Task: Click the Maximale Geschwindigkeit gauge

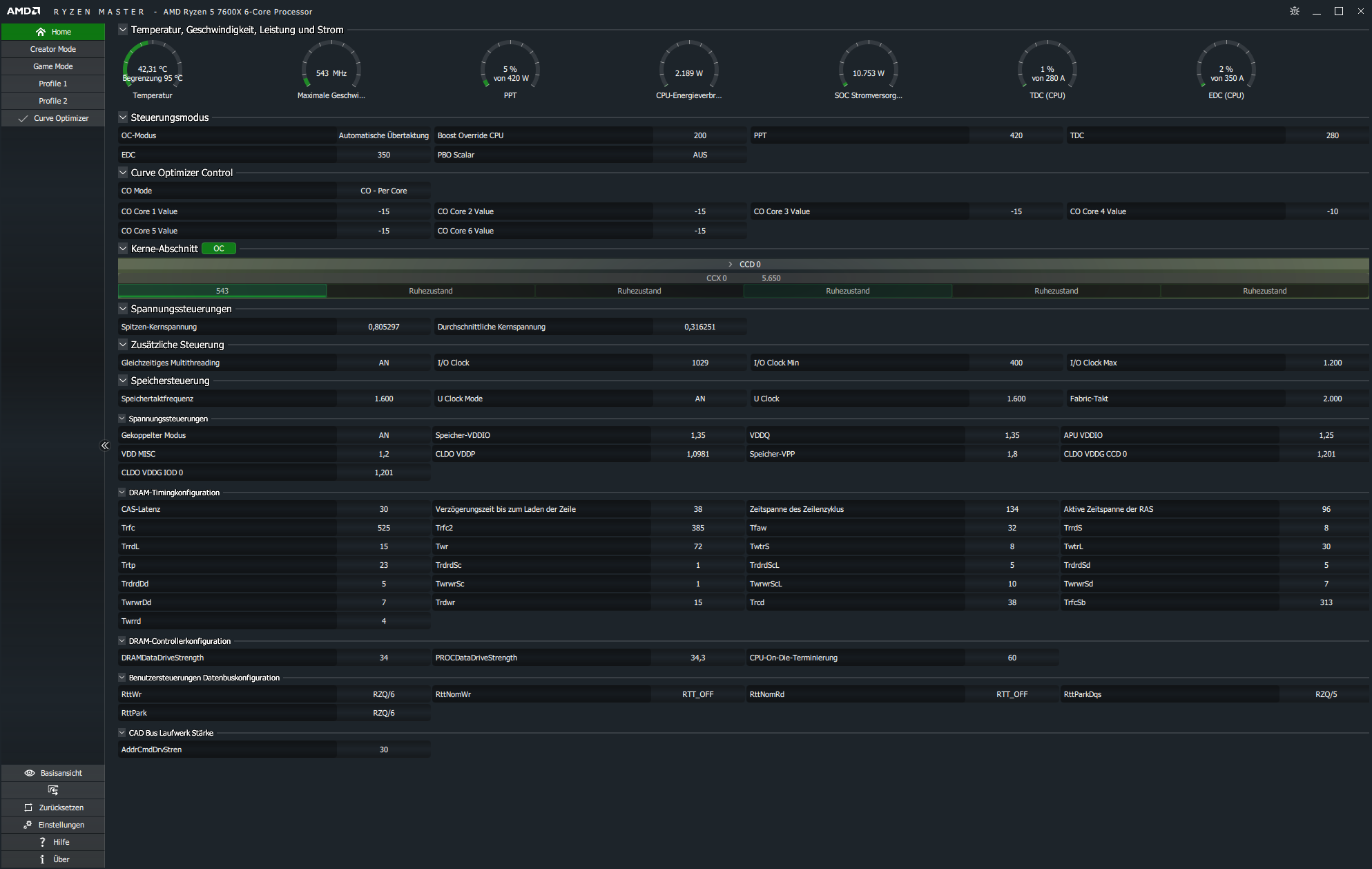Action: (x=331, y=69)
